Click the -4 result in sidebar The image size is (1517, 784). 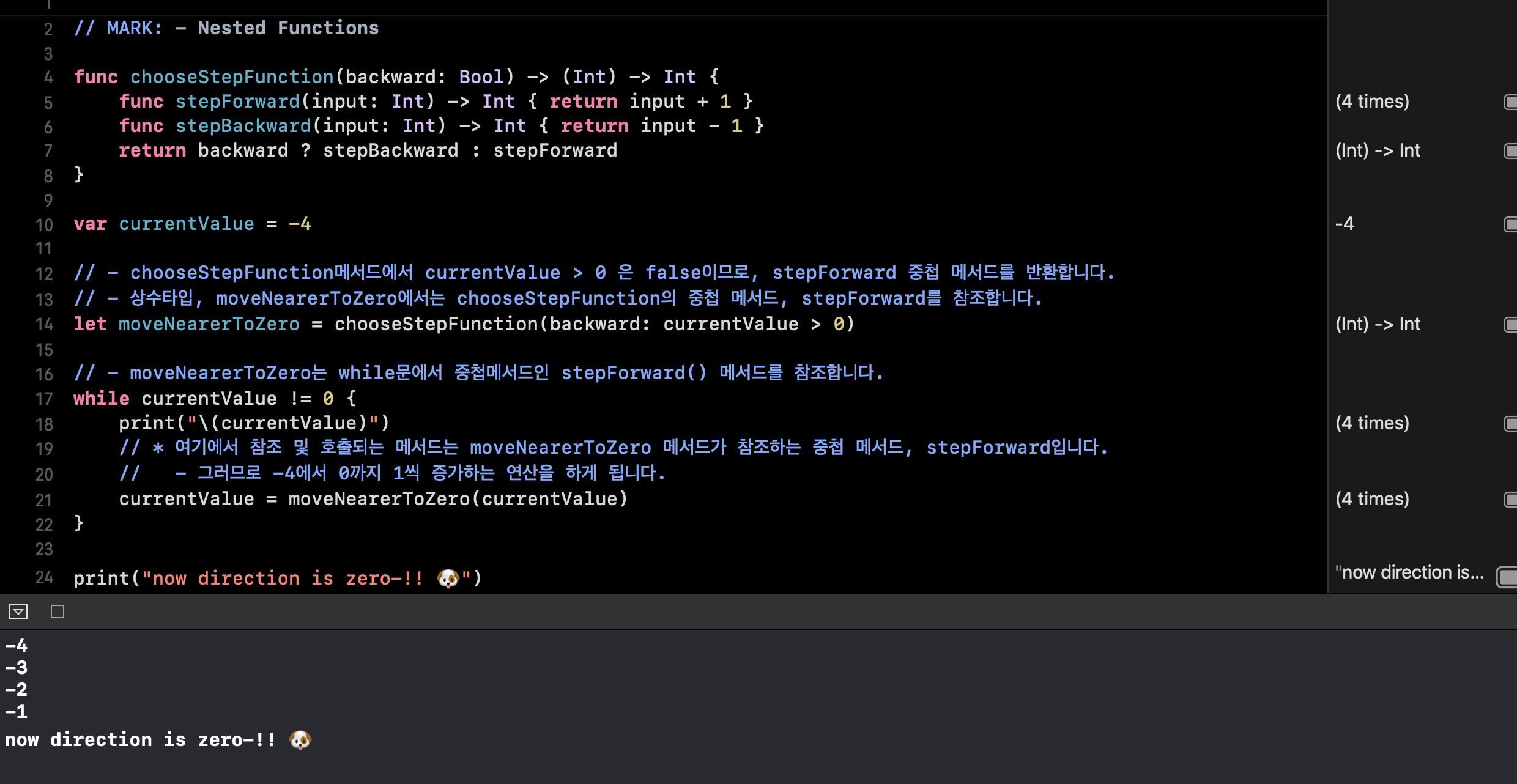coord(1345,224)
